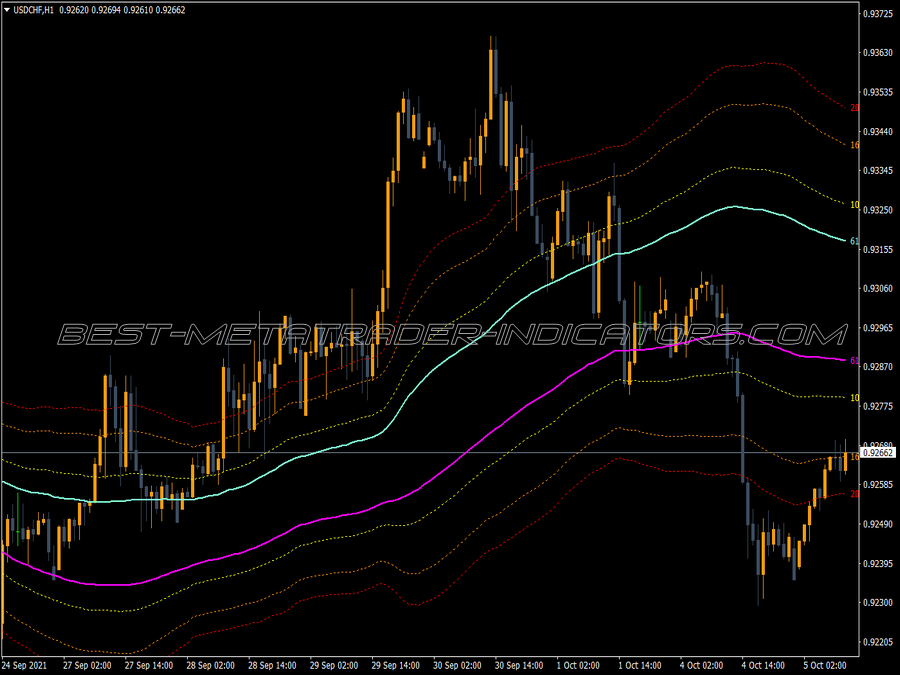Click the upper red 20 band label
Viewport: 900px width, 675px height.
tap(854, 107)
